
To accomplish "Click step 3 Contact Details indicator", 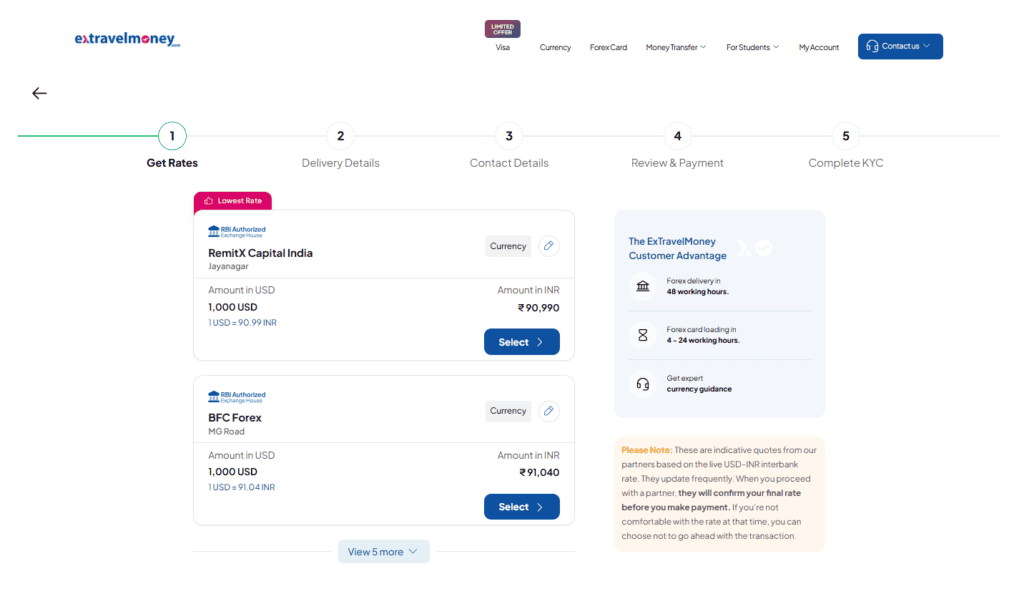I will [508, 136].
